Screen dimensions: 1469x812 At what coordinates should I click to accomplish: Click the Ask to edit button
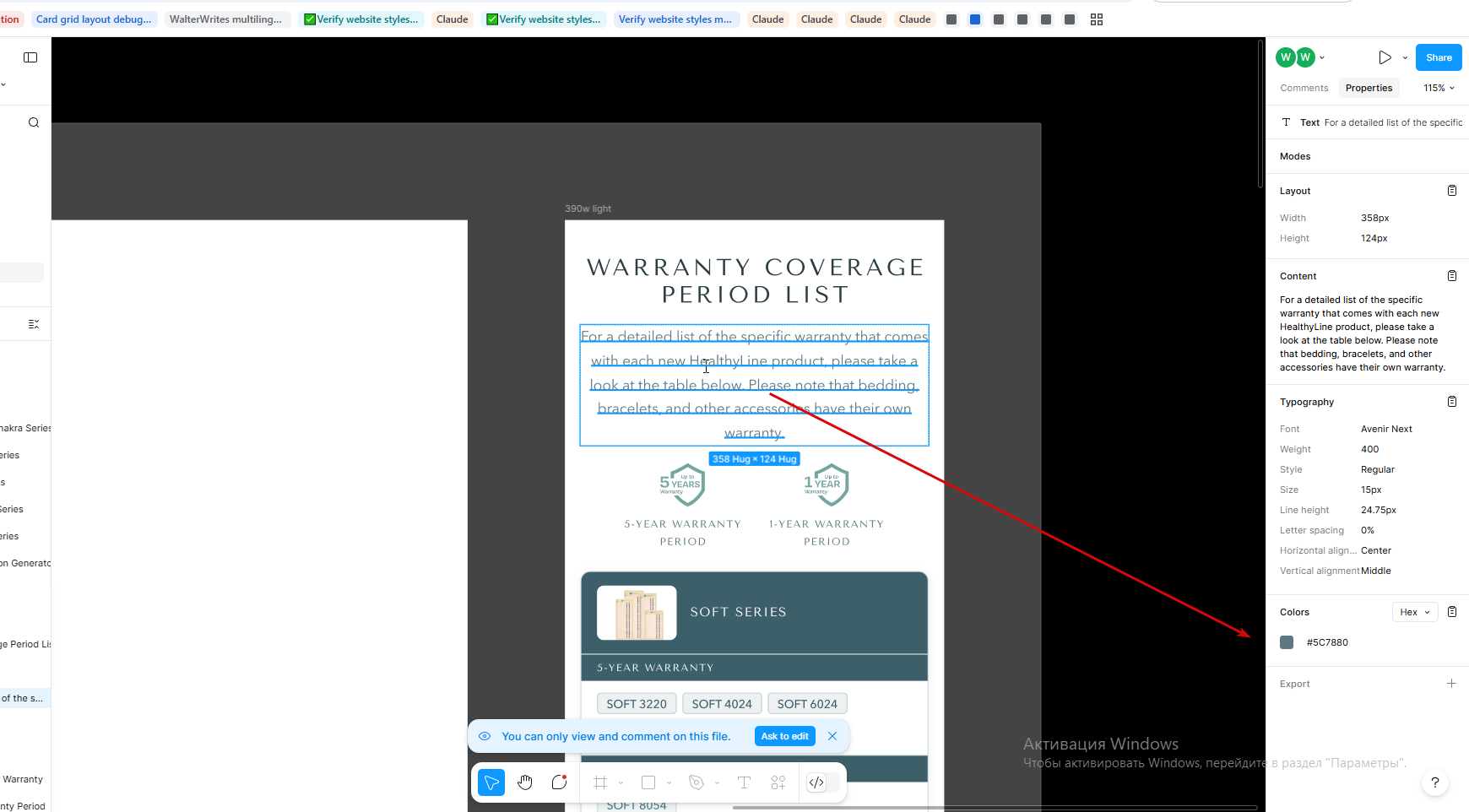point(785,736)
